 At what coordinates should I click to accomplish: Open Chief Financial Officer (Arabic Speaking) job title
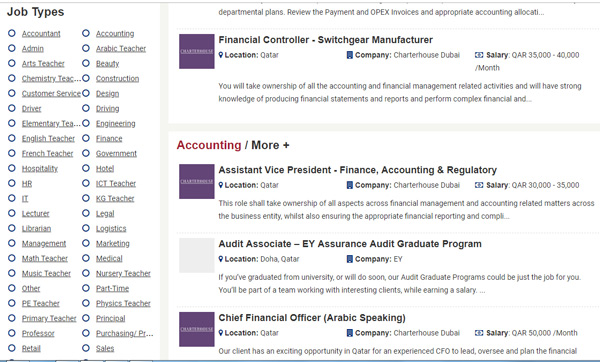click(312, 318)
